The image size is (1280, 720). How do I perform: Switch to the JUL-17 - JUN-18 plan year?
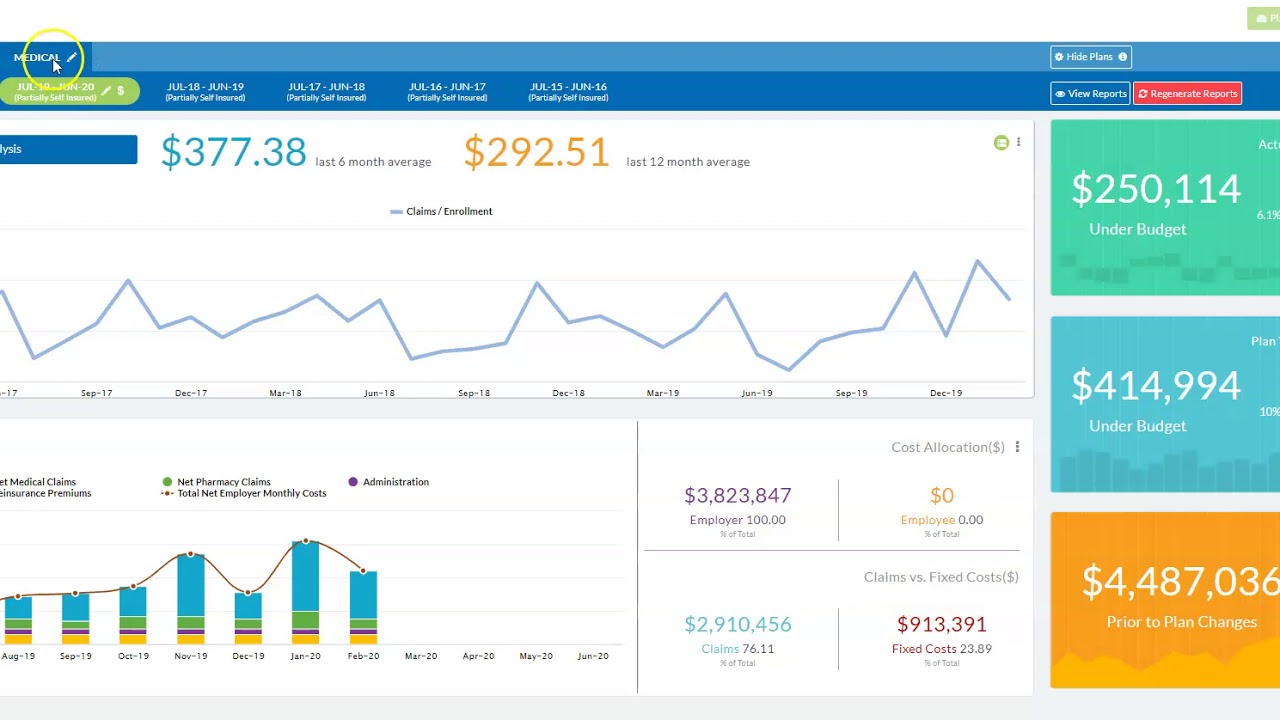coord(326,92)
